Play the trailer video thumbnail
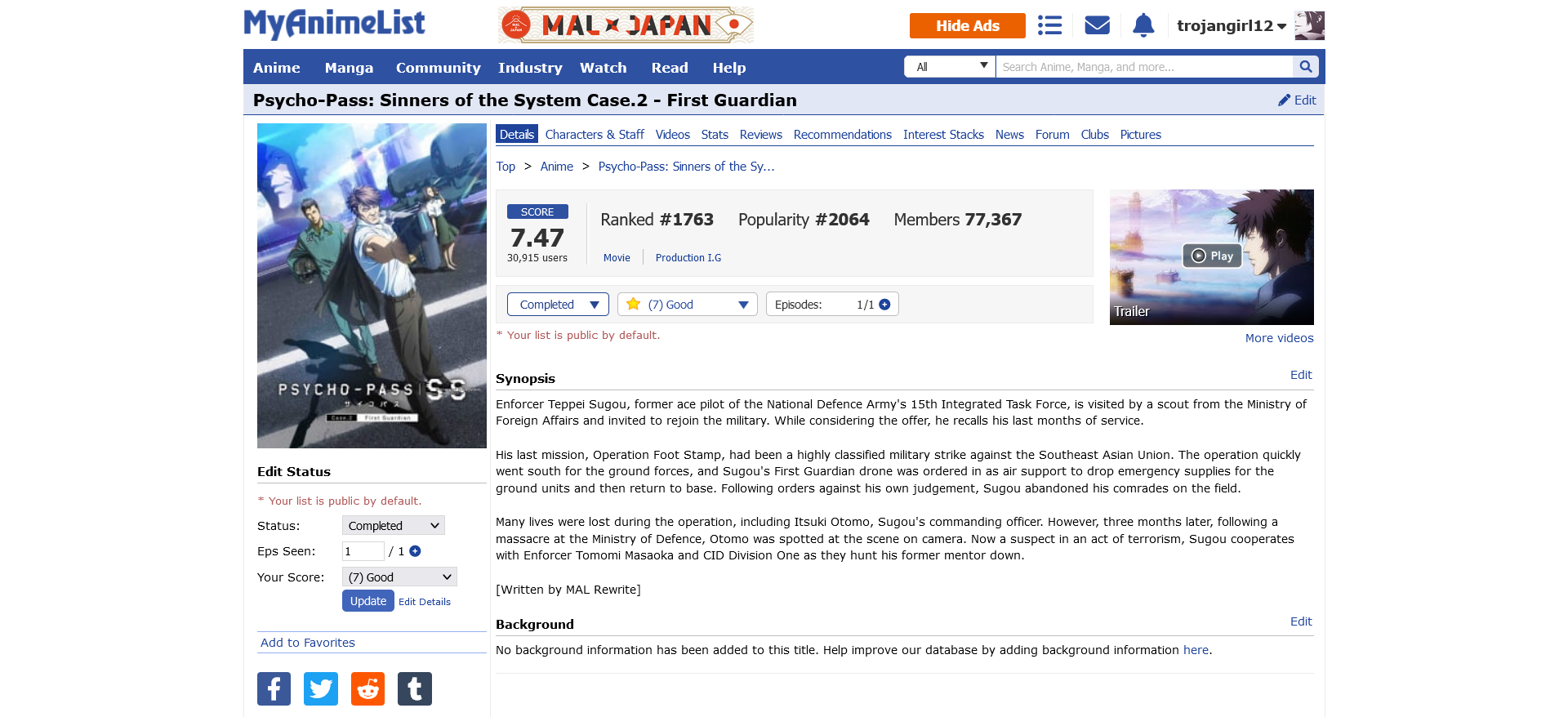The image size is (1568, 717). [x=1212, y=256]
